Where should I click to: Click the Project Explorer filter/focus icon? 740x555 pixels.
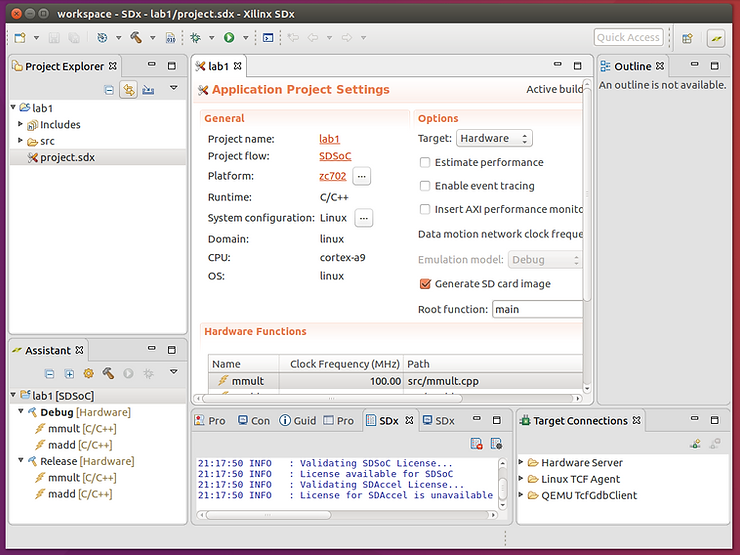(148, 90)
